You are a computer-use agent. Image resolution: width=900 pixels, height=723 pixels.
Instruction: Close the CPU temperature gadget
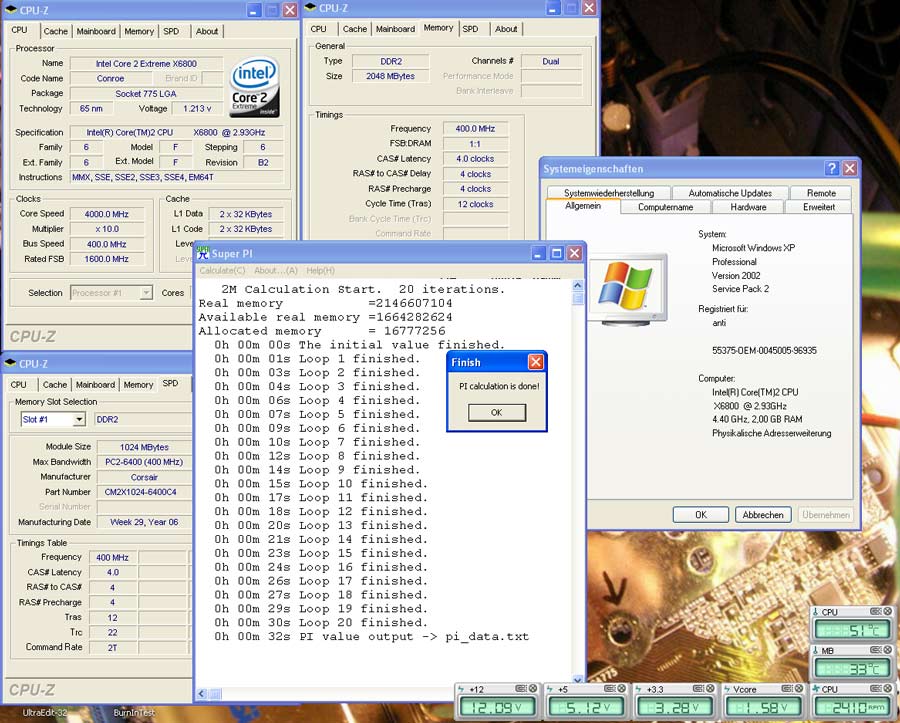888,612
